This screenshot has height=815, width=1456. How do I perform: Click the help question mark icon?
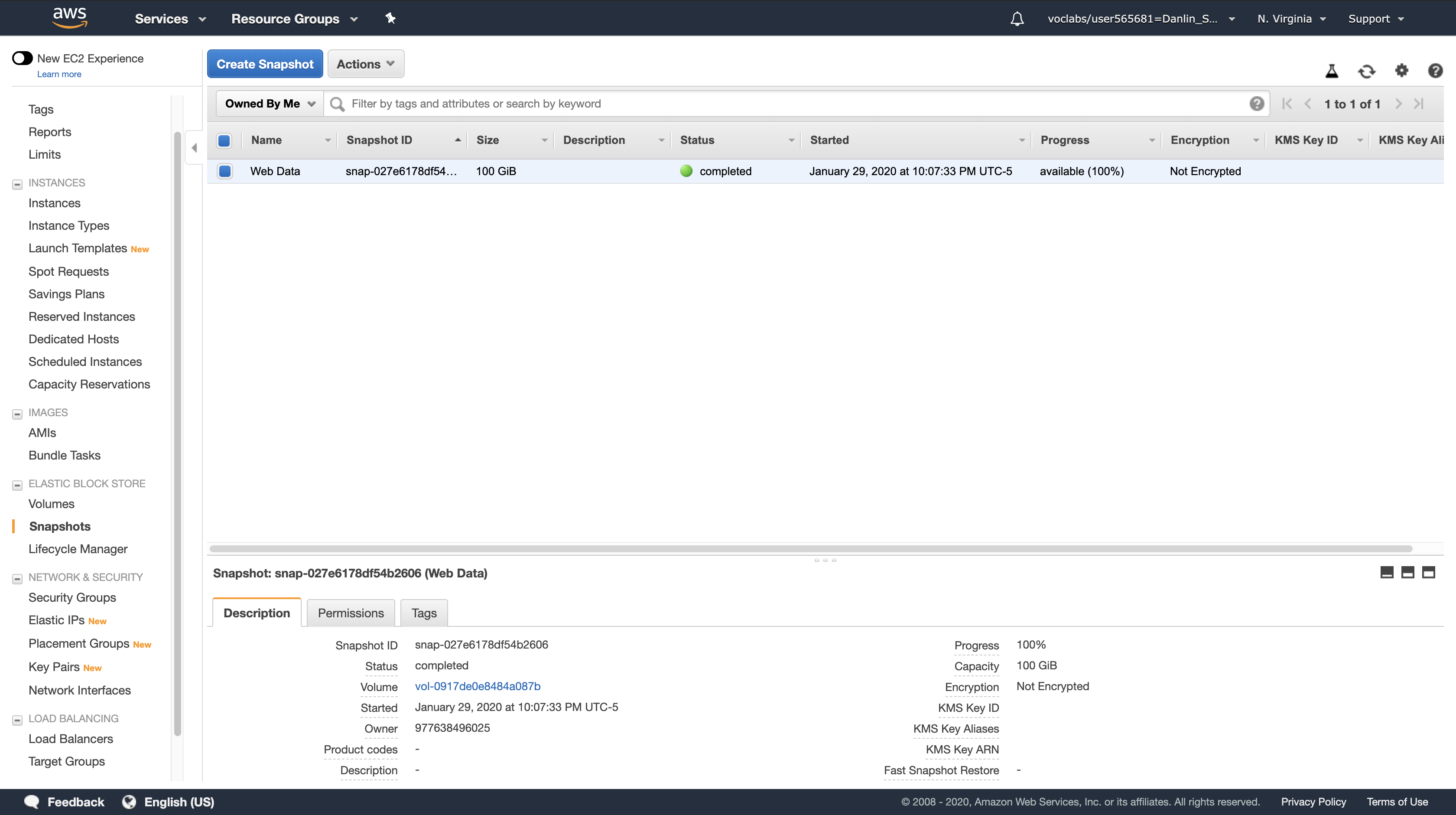[1434, 71]
